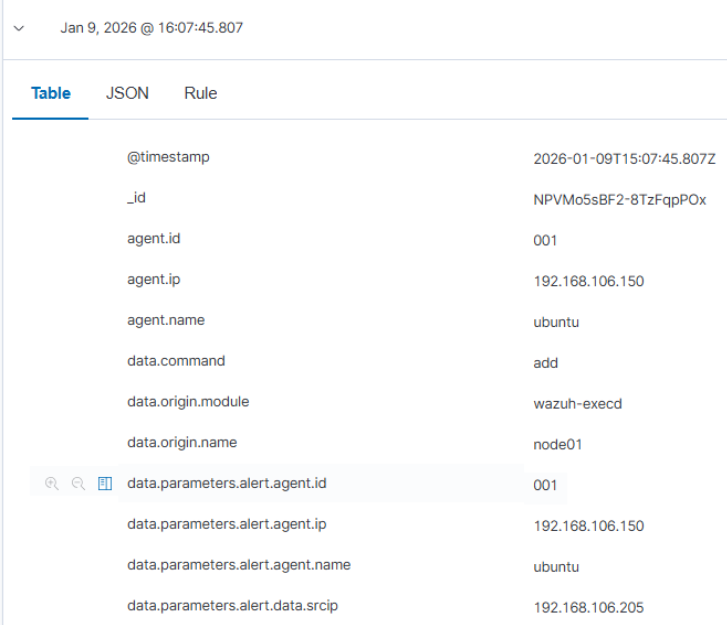Collapse the Jan 9, 2026 document row
Image resolution: width=727 pixels, height=625 pixels.
pos(19,28)
